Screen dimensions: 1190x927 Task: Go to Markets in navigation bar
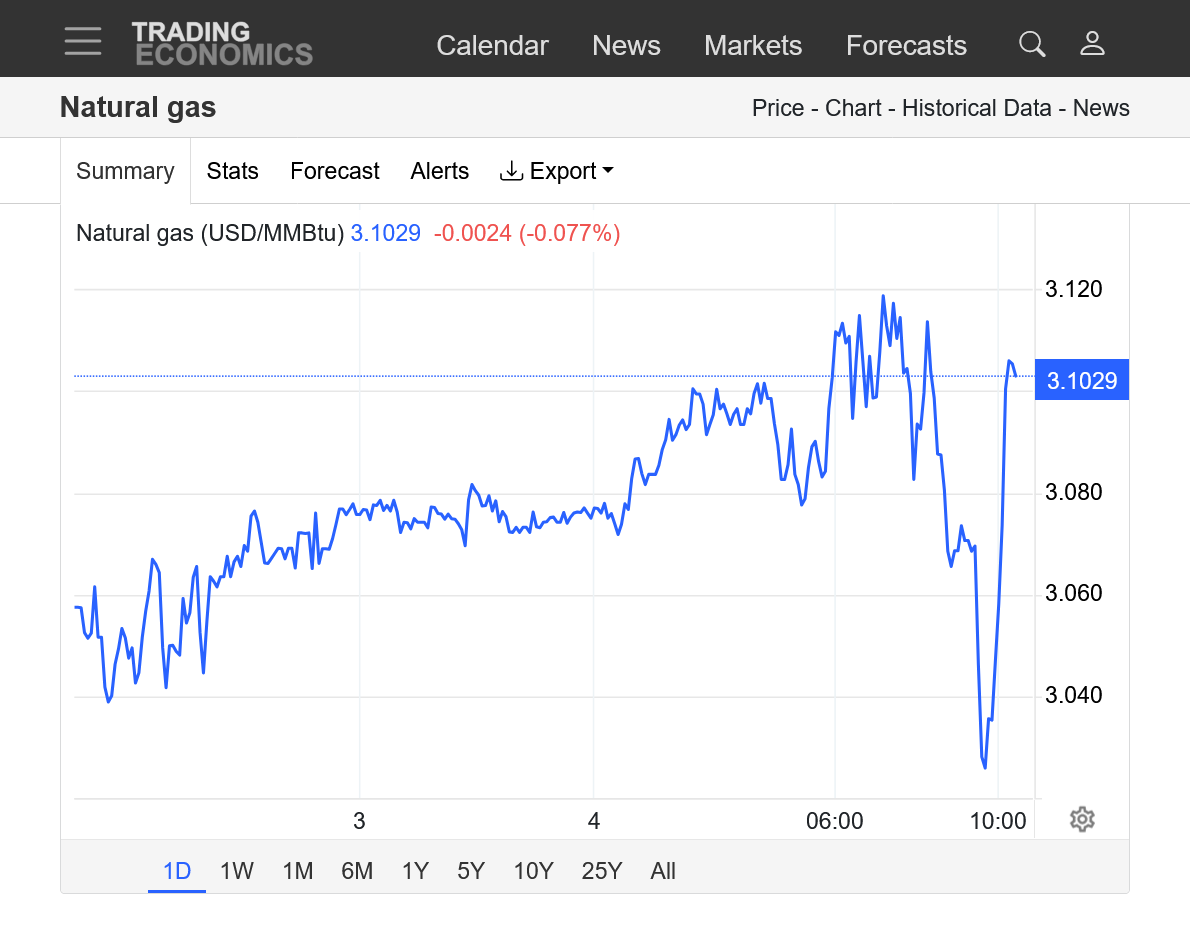tap(753, 46)
